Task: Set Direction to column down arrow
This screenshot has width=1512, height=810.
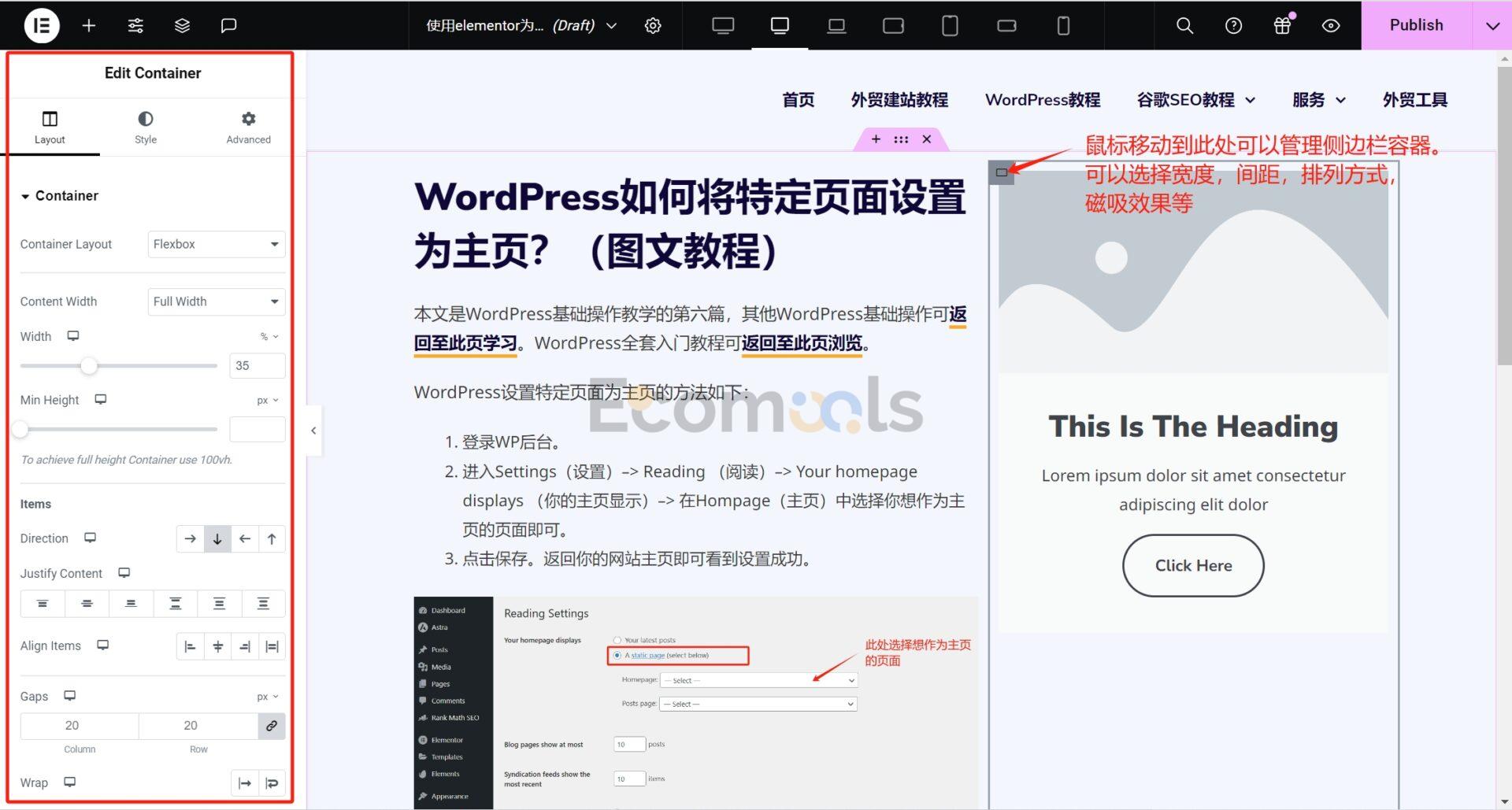Action: pyautogui.click(x=217, y=539)
